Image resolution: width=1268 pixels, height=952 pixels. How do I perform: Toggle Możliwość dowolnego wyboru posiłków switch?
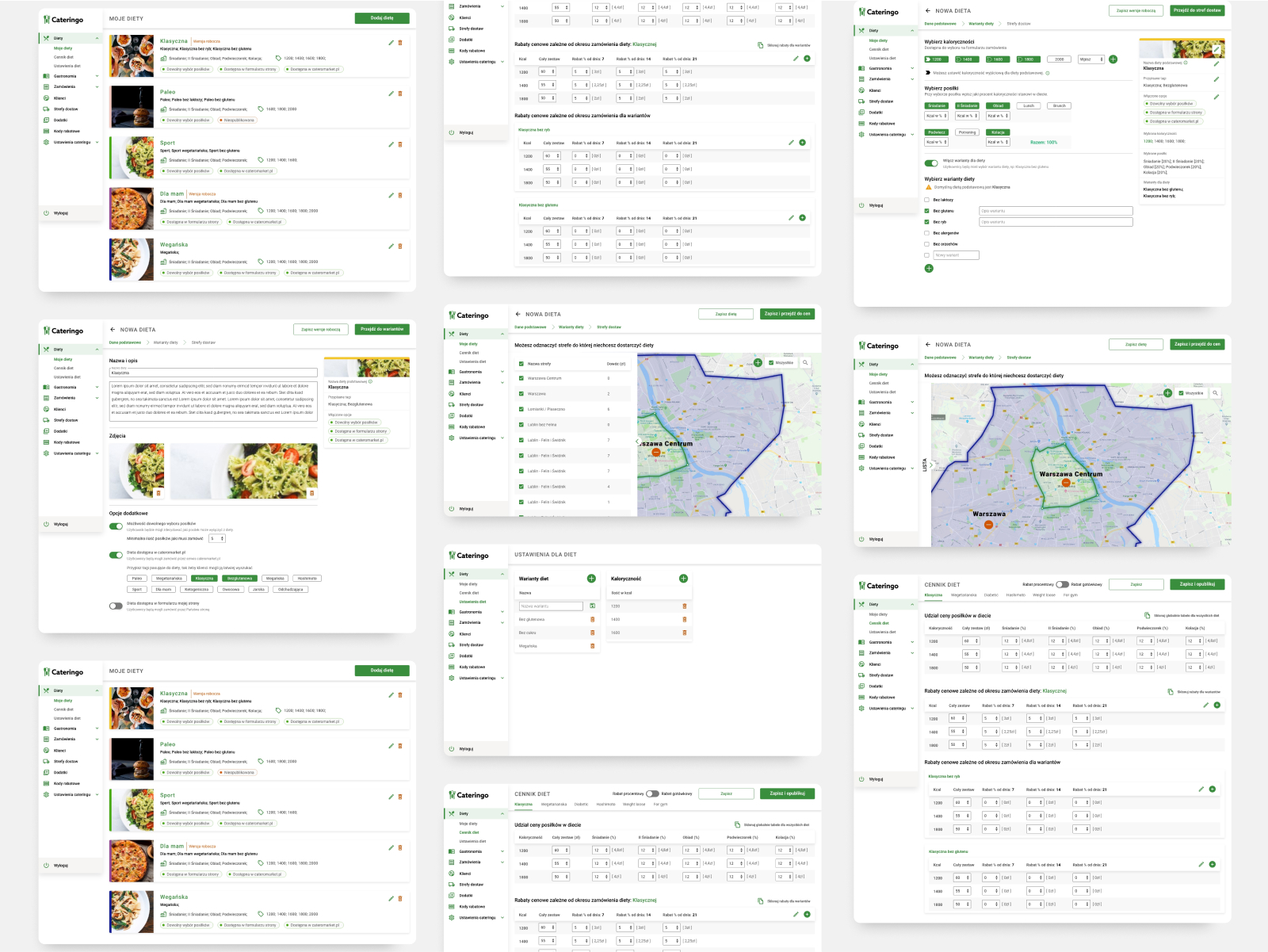coord(116,526)
